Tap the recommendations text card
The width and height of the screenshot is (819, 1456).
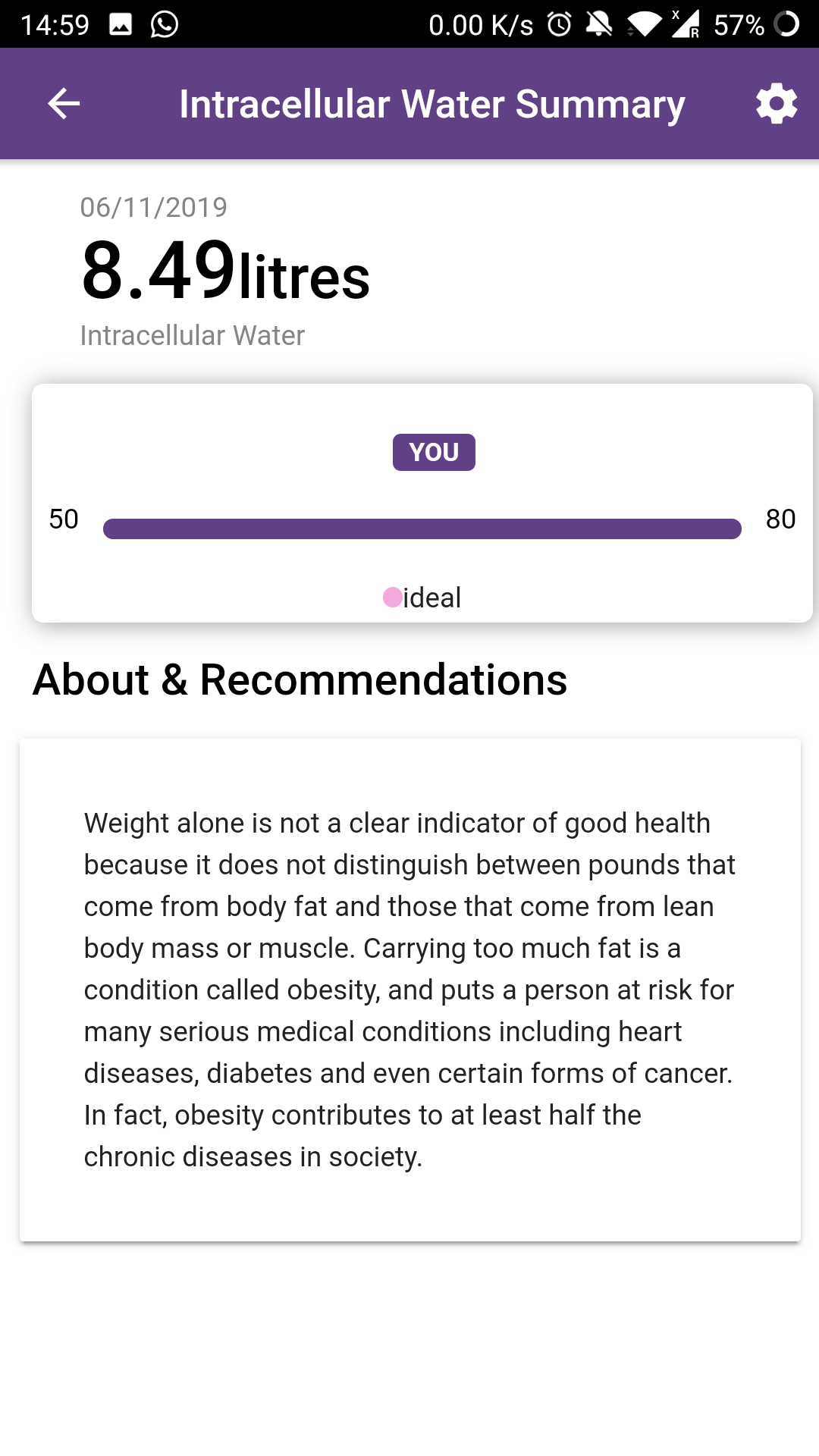[409, 990]
